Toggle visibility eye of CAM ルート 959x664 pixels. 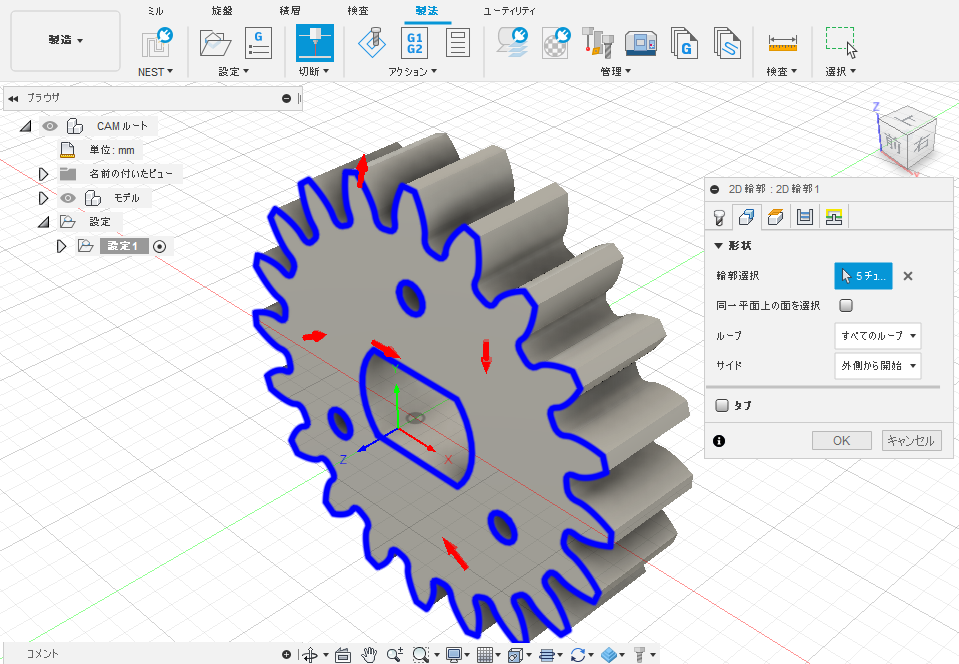[x=50, y=126]
